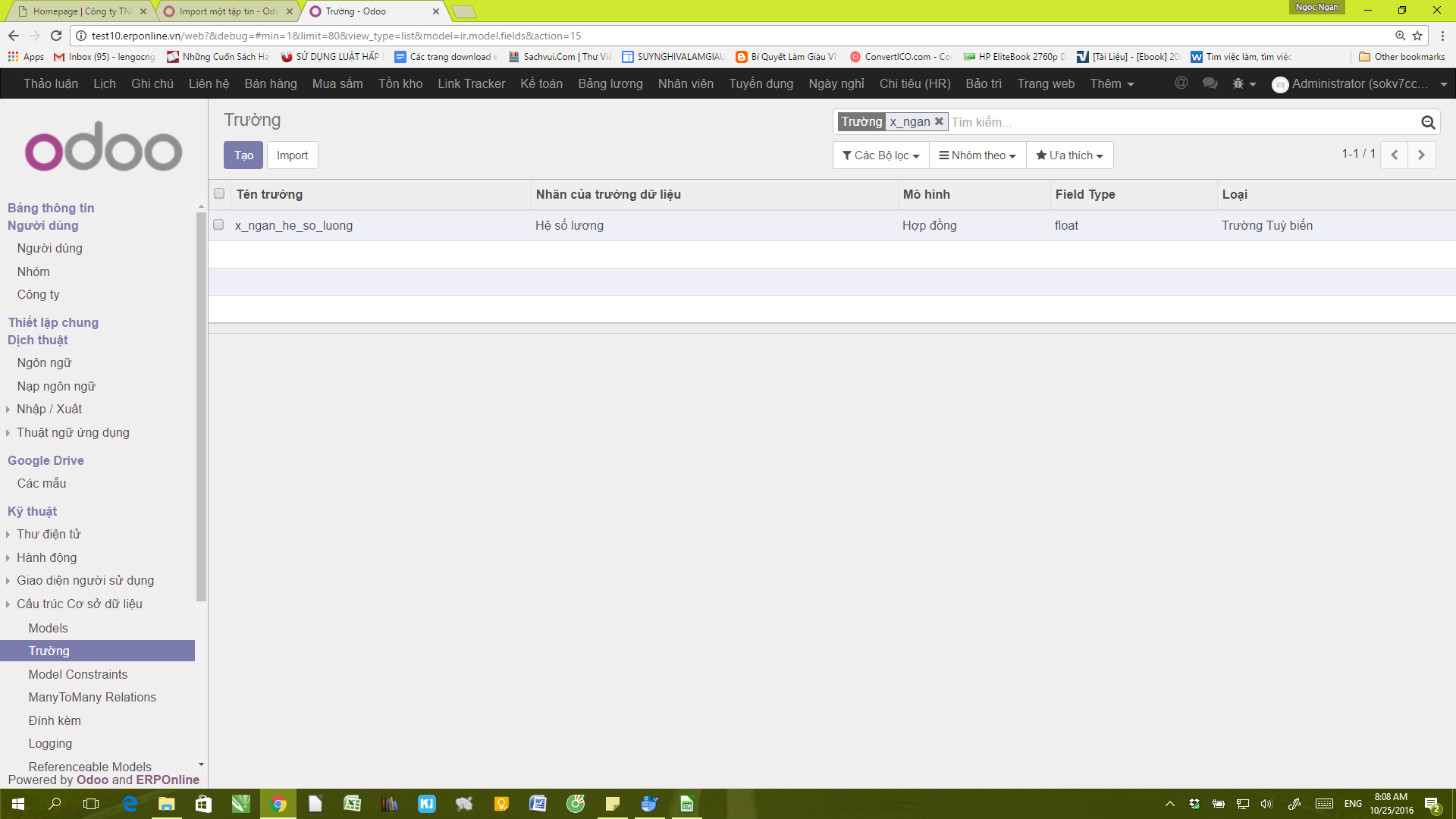
Task: Click the Import button
Action: coord(292,155)
